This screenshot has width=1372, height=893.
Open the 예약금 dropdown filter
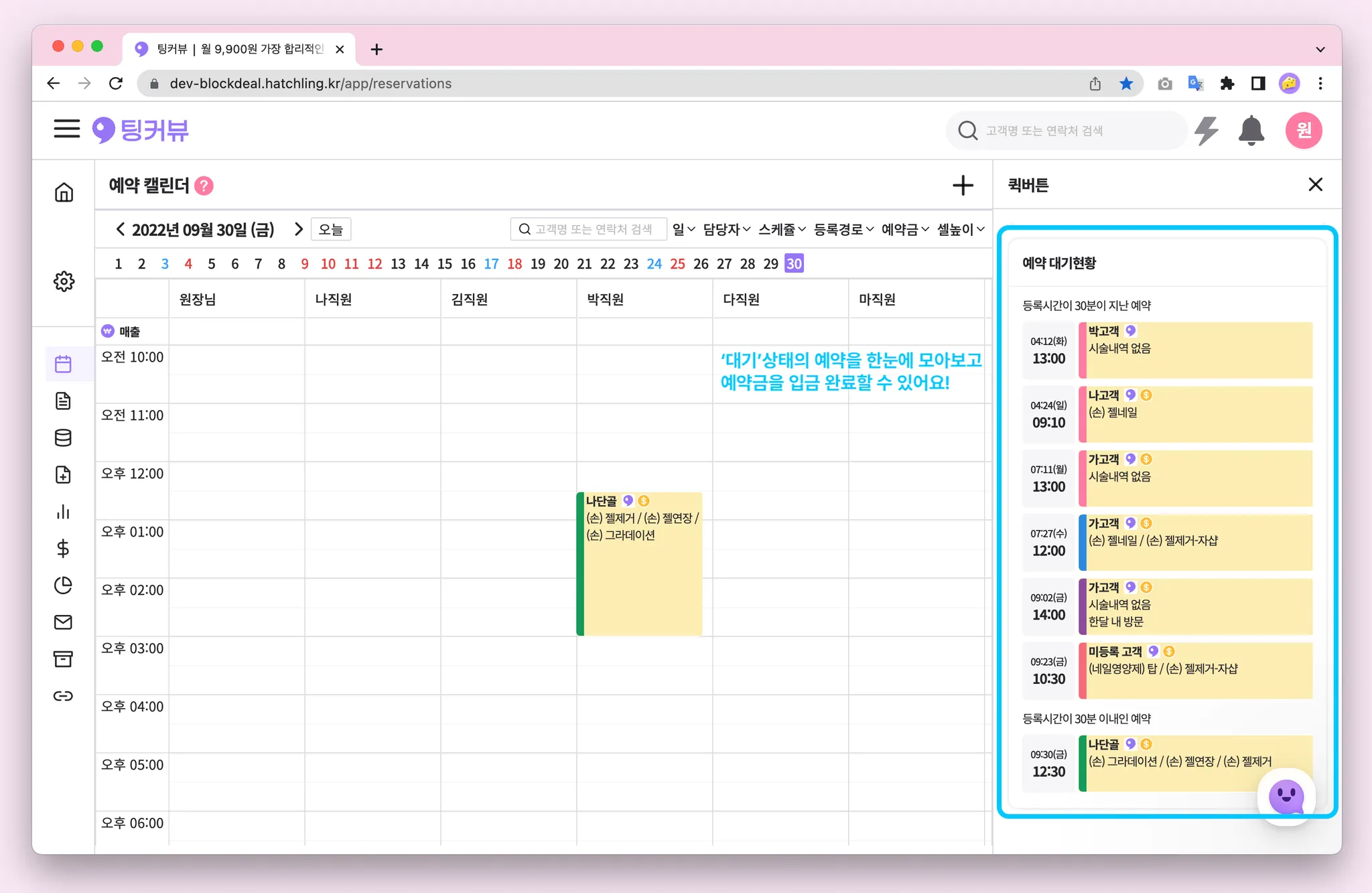(x=905, y=230)
